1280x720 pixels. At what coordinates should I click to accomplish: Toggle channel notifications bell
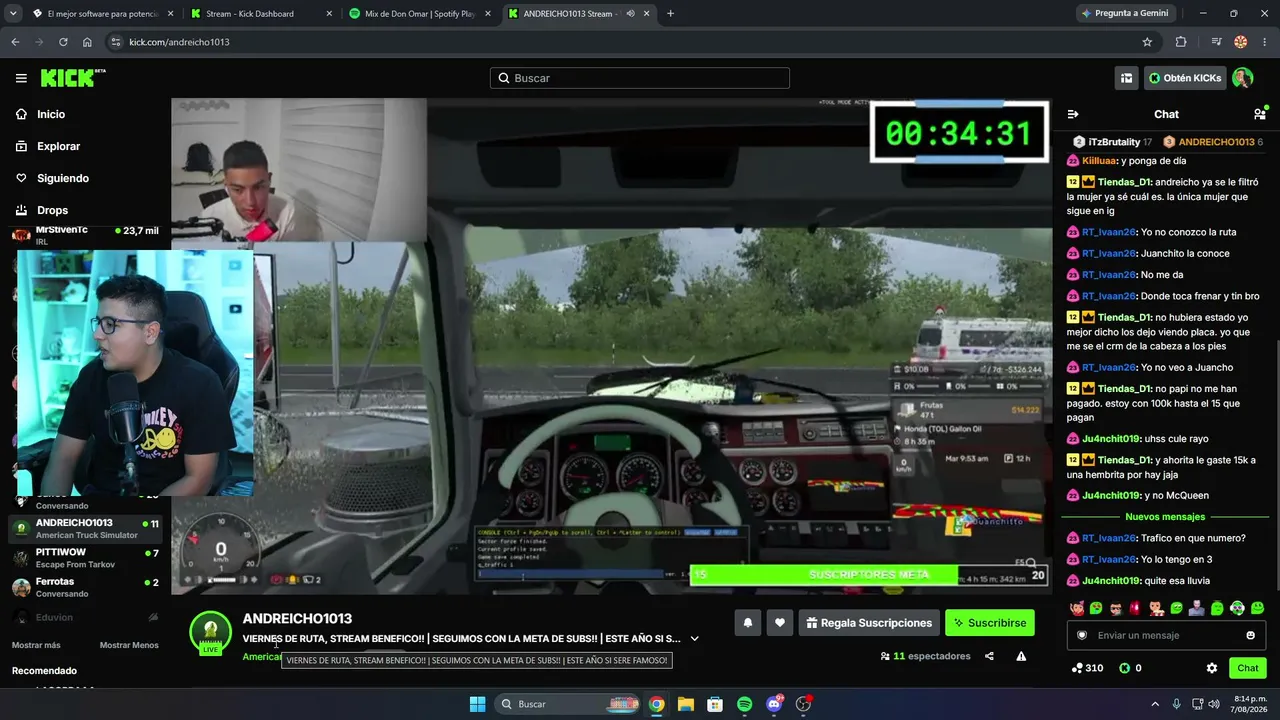point(747,623)
